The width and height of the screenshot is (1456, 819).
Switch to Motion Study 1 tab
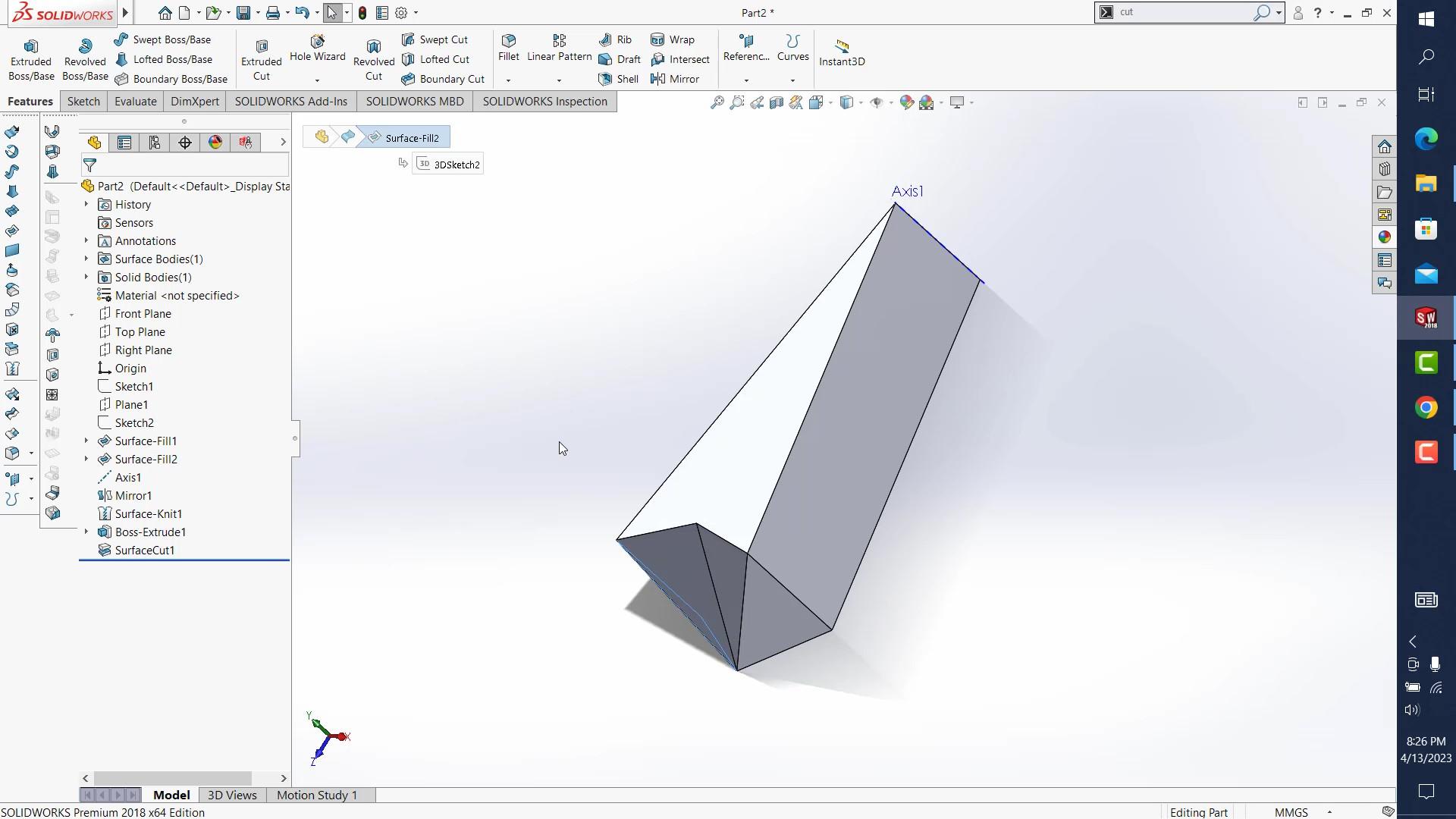(x=317, y=795)
